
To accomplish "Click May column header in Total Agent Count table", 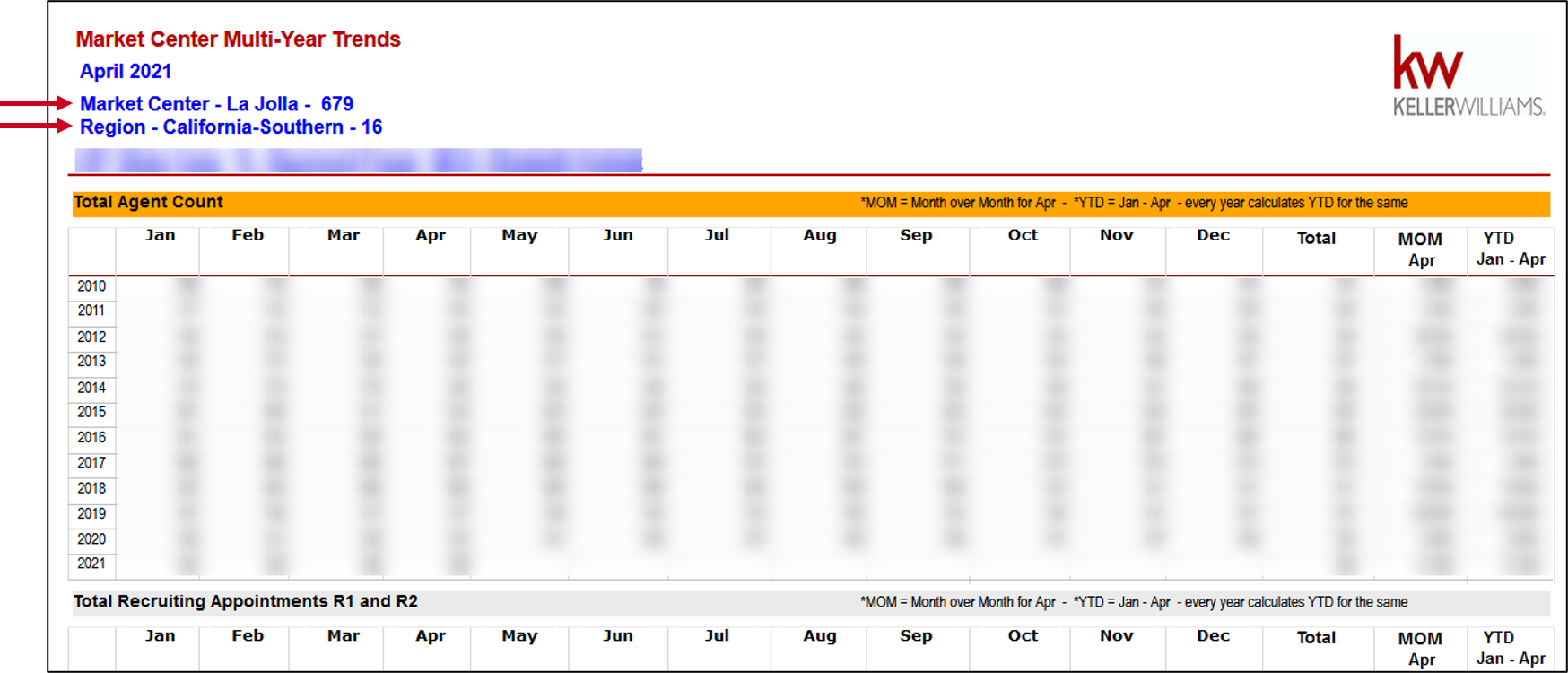I will click(519, 236).
